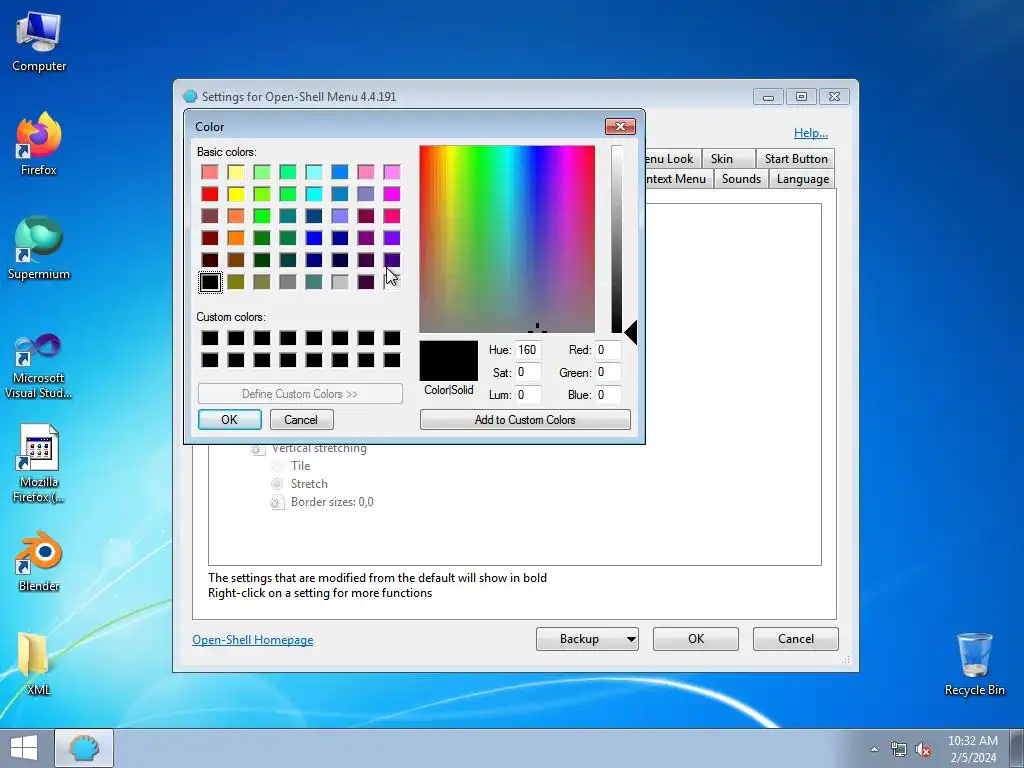This screenshot has height=768, width=1024.
Task: Click the Windows Start button
Action: [24, 748]
